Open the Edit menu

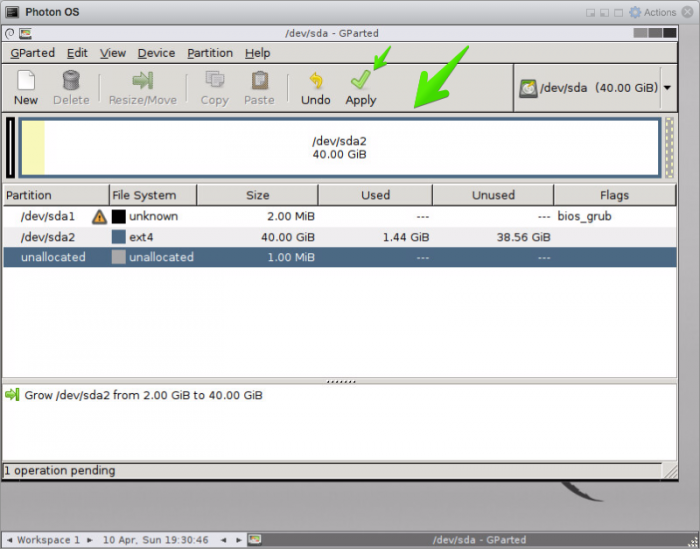(77, 53)
